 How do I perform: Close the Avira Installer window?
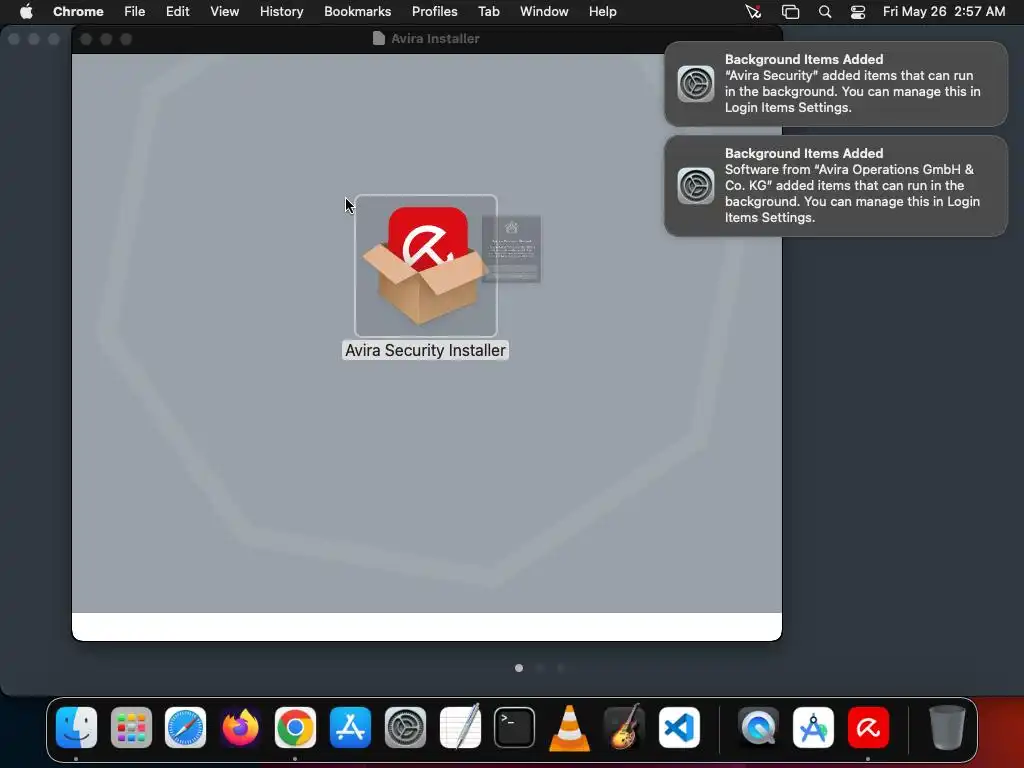click(86, 39)
